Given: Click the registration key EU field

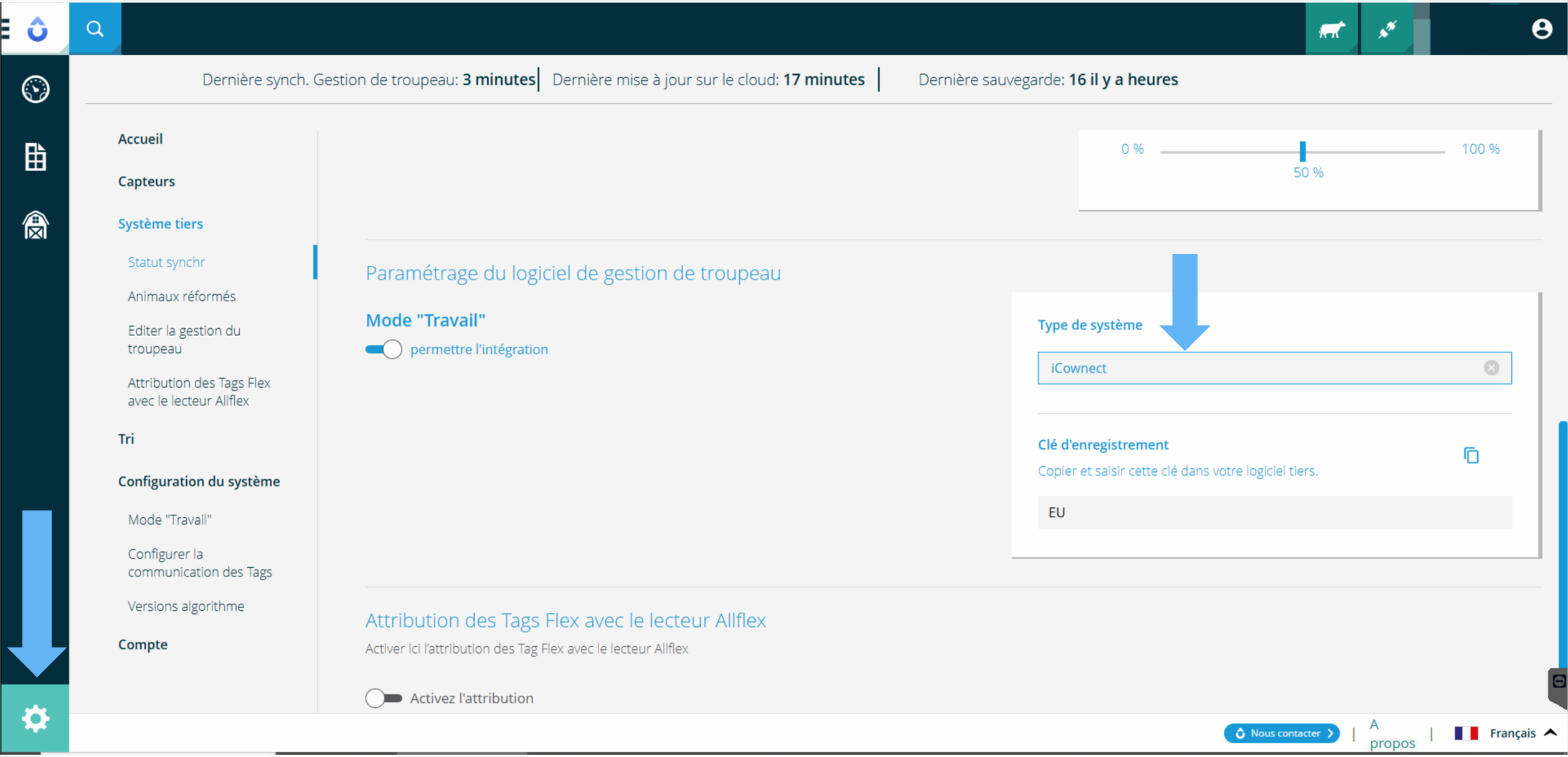Looking at the screenshot, I should pos(1274,512).
